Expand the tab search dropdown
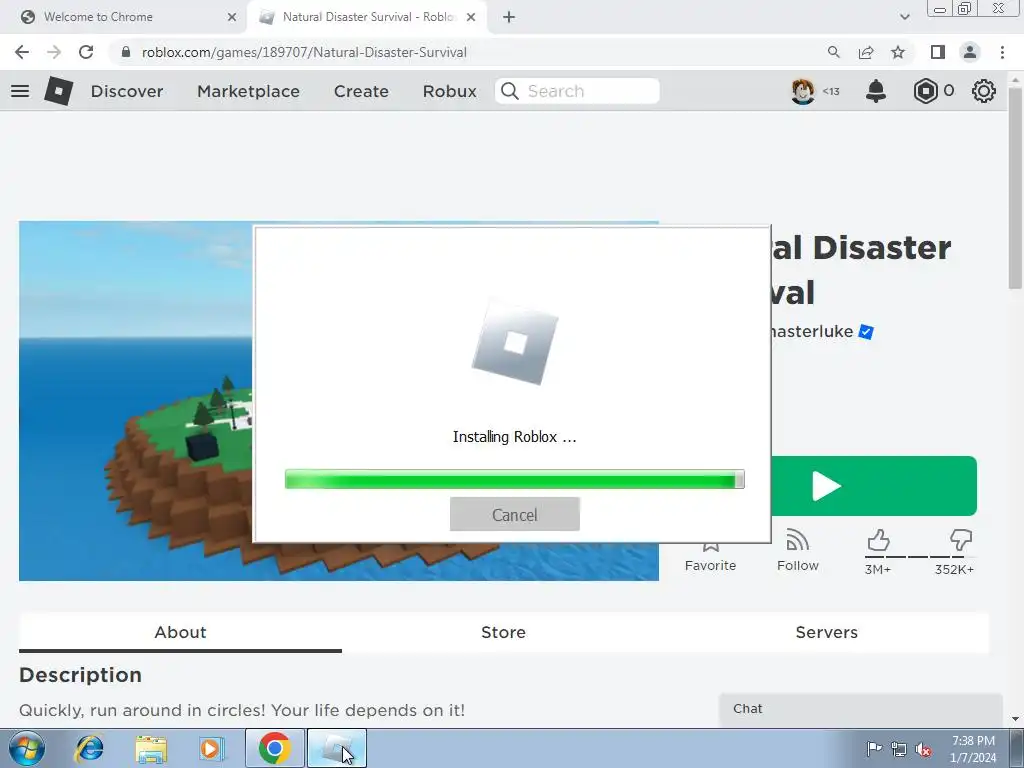This screenshot has height=768, width=1024. point(904,17)
